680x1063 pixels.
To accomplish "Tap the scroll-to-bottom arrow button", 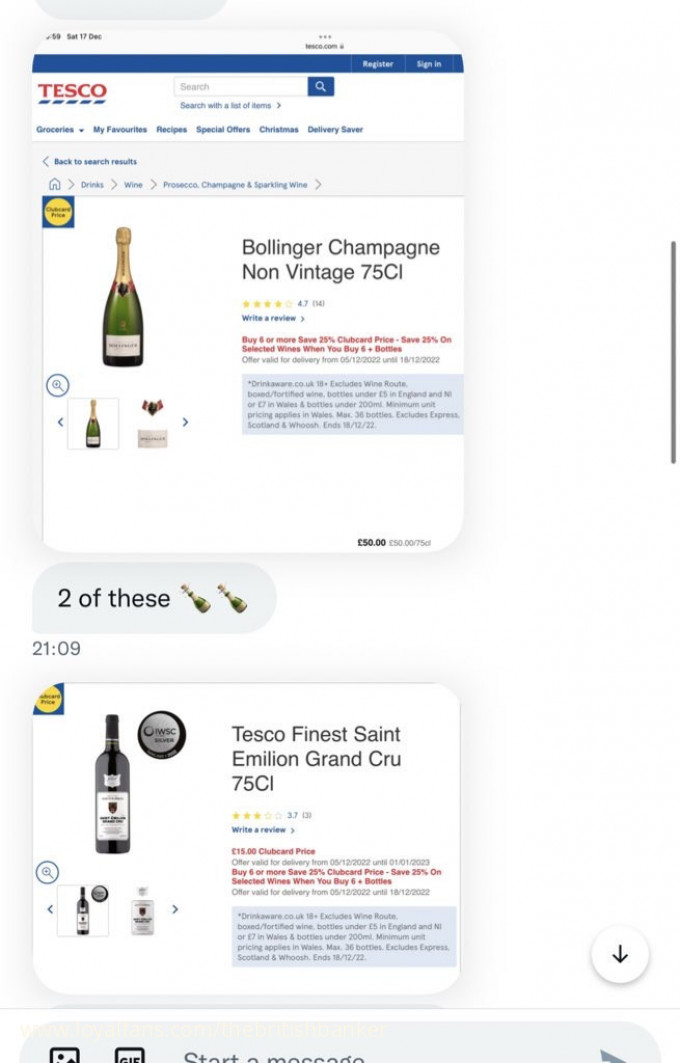I will tap(620, 955).
